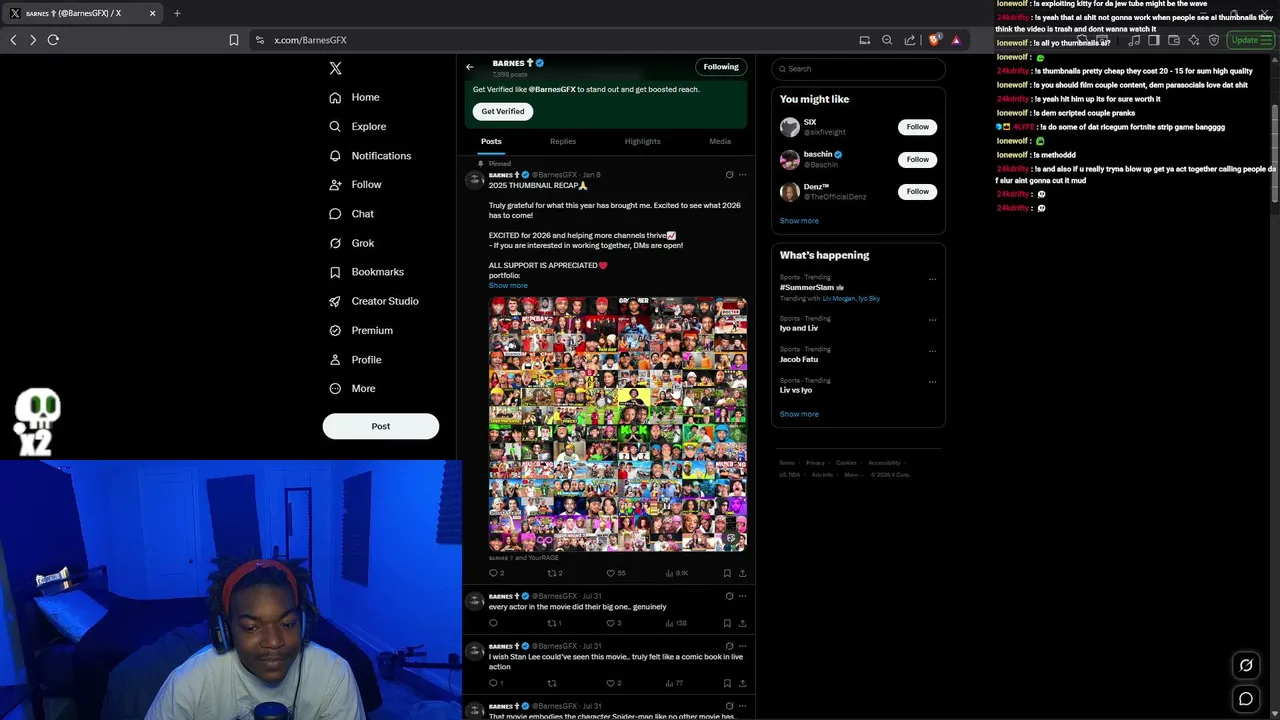Viewport: 1280px width, 720px height.
Task: Bookmark the pinned thumbnail recap post
Action: tap(727, 573)
